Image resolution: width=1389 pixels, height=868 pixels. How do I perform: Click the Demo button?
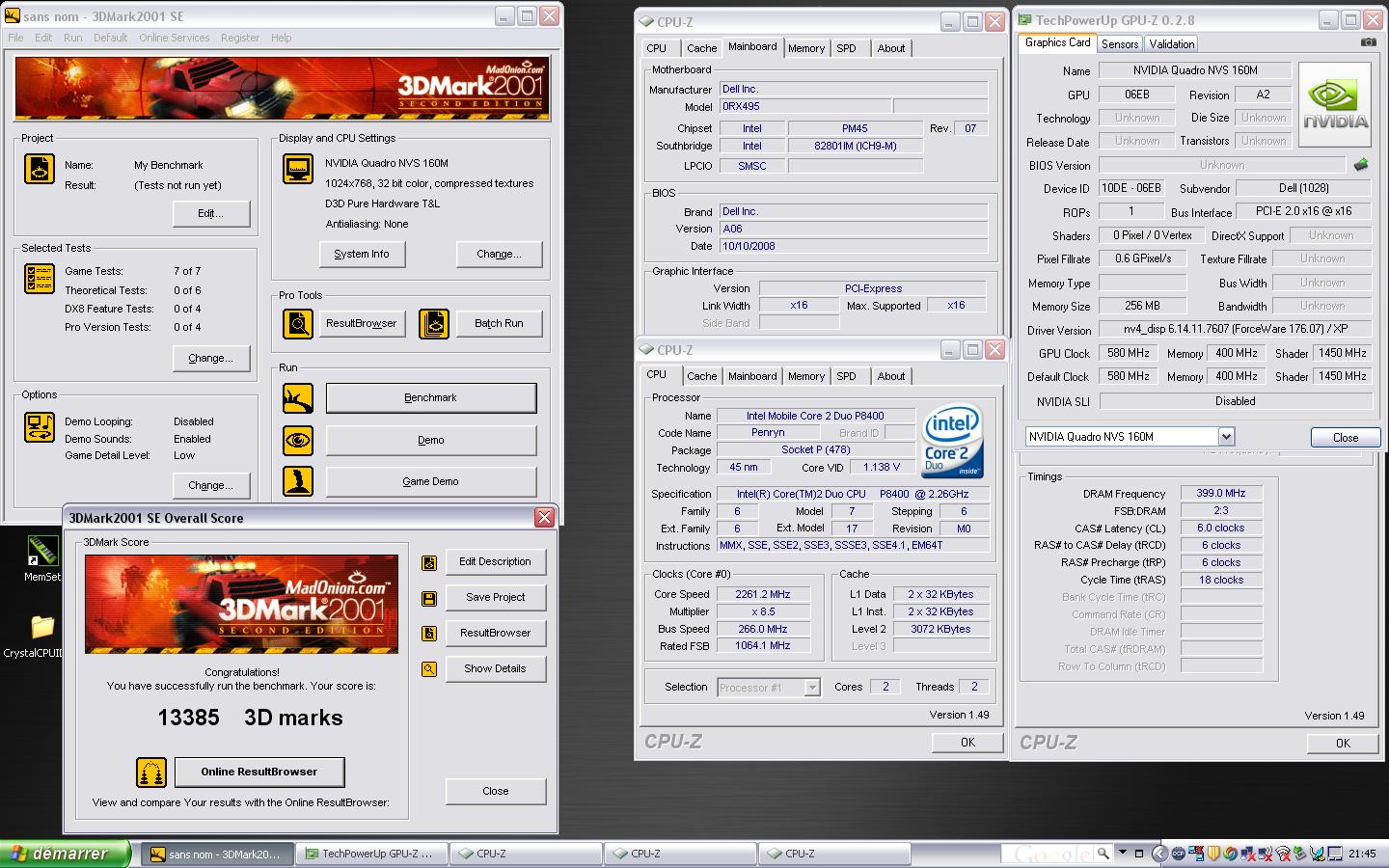point(431,440)
